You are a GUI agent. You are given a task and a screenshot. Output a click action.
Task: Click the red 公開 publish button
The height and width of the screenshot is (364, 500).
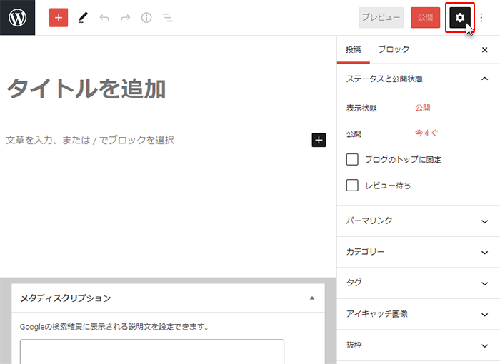(x=425, y=18)
